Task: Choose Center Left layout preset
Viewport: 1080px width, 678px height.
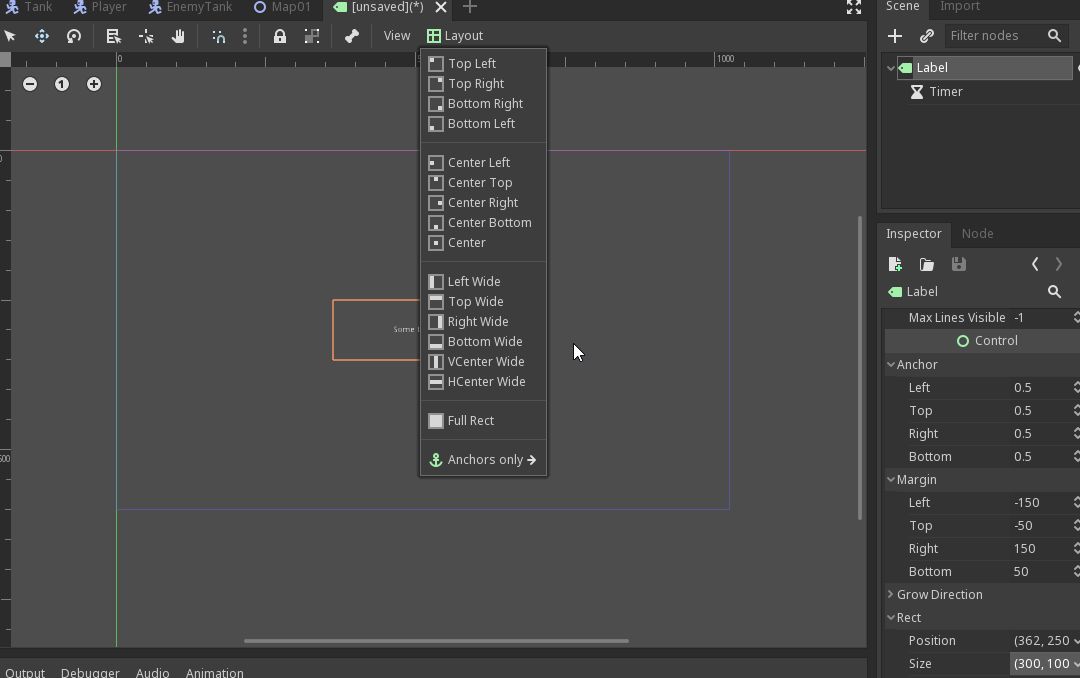Action: (484, 163)
